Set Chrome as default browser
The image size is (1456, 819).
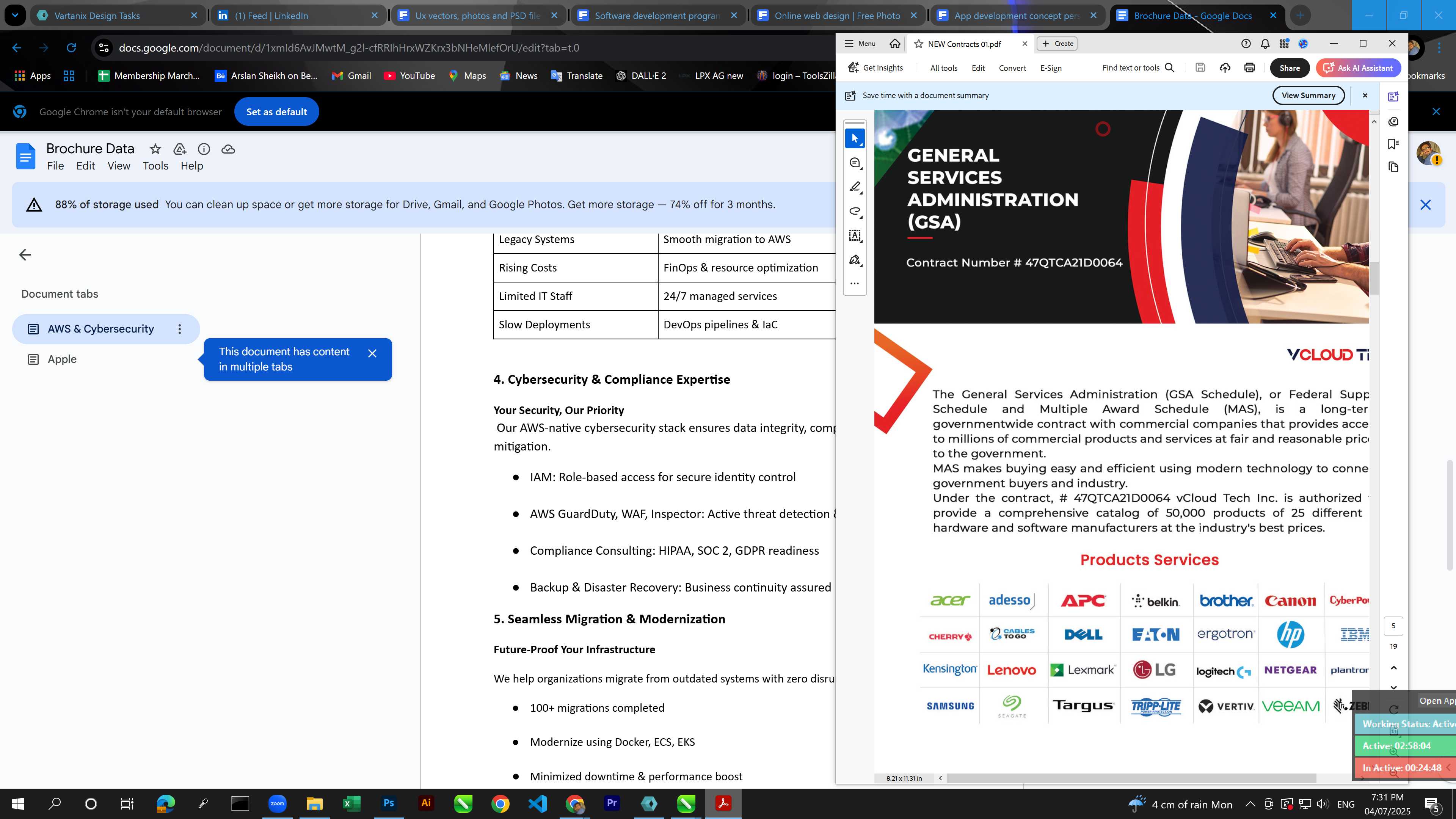276,112
